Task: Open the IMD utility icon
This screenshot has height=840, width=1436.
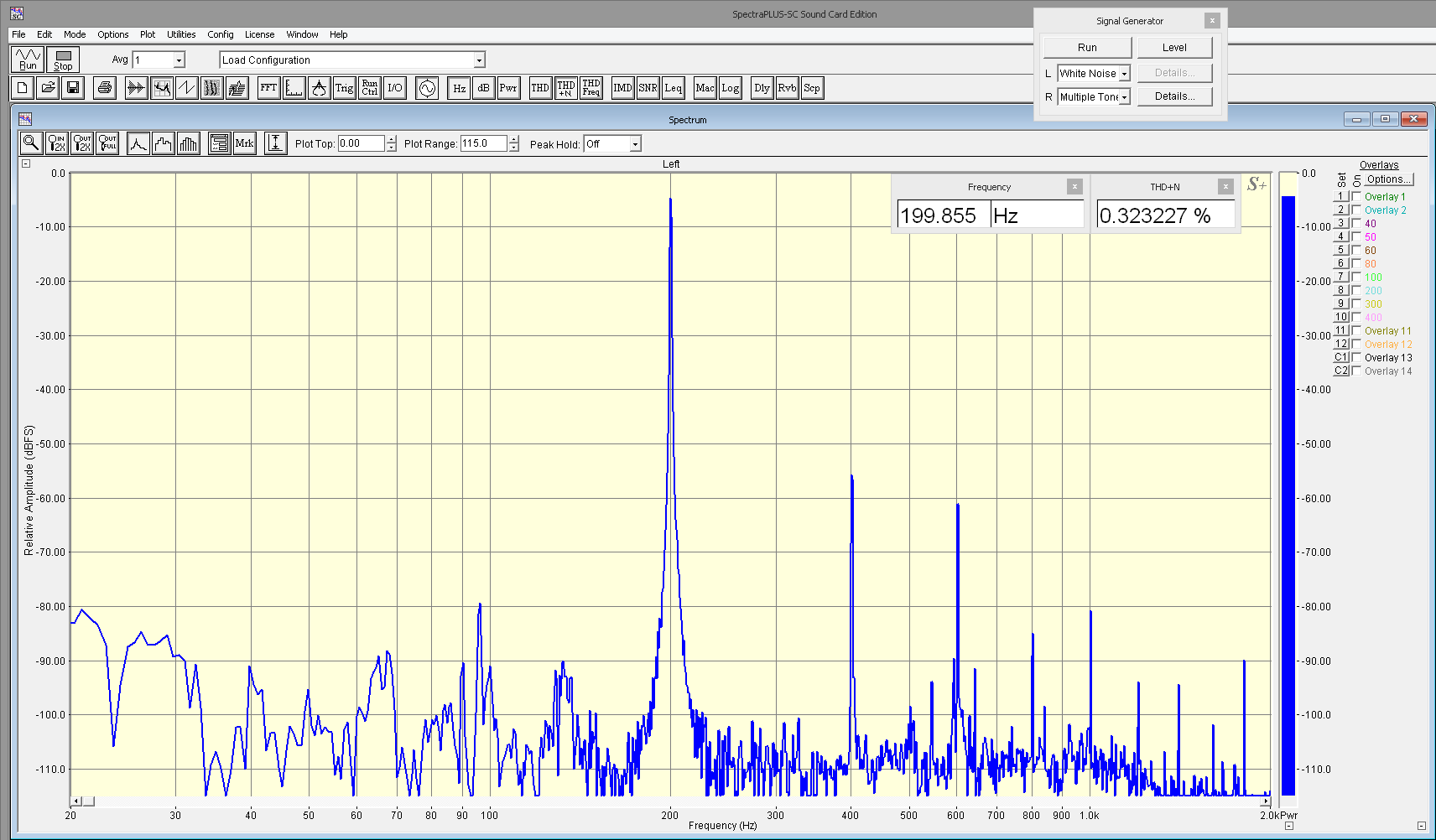Action: [x=622, y=87]
